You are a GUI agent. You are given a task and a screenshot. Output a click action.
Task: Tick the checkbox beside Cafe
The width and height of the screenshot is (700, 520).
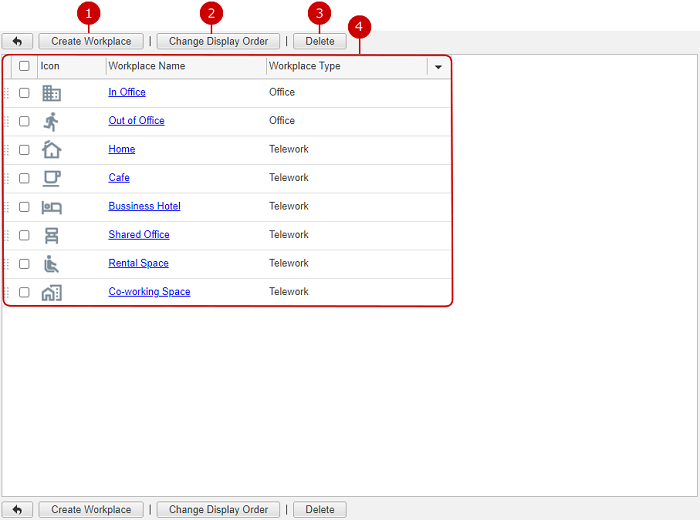[x=24, y=178]
